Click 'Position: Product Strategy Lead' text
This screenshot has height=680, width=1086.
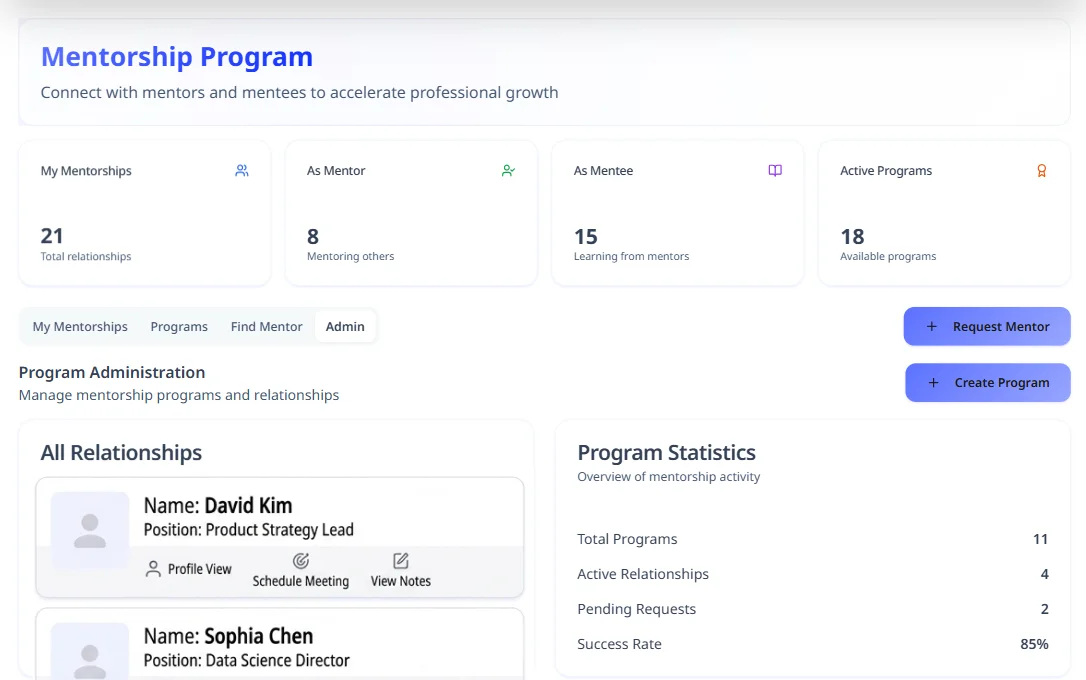click(x=249, y=530)
